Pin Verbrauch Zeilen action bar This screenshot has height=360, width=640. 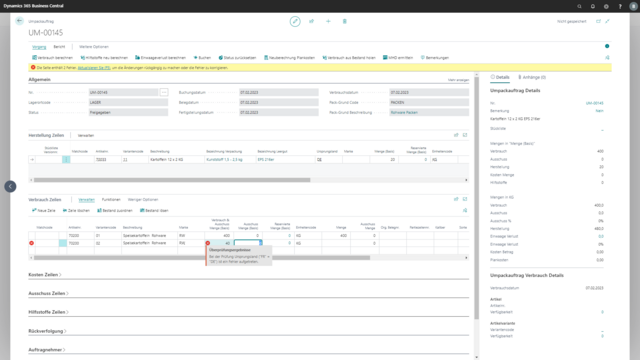click(x=465, y=211)
